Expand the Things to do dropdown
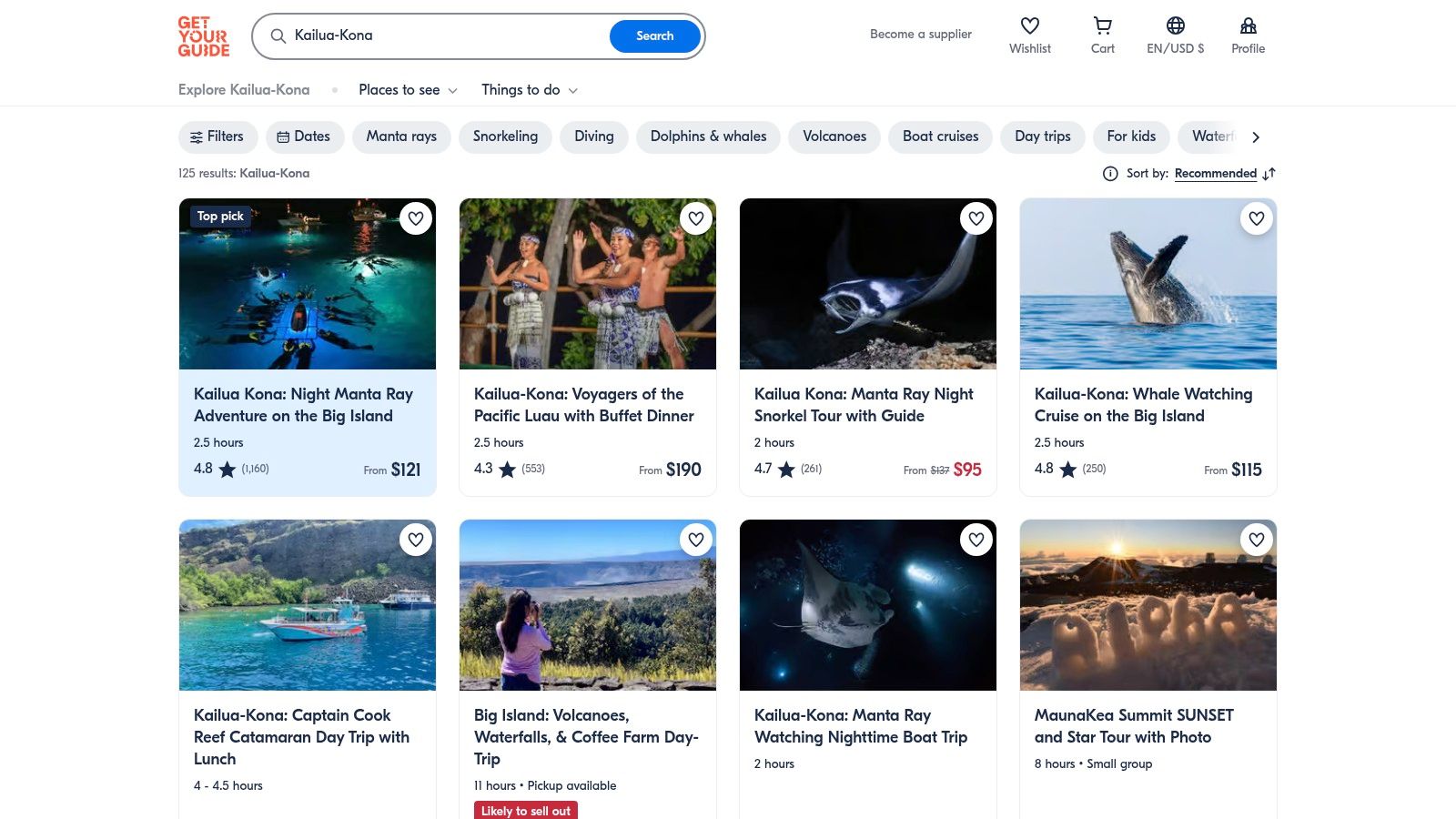 pyautogui.click(x=530, y=90)
